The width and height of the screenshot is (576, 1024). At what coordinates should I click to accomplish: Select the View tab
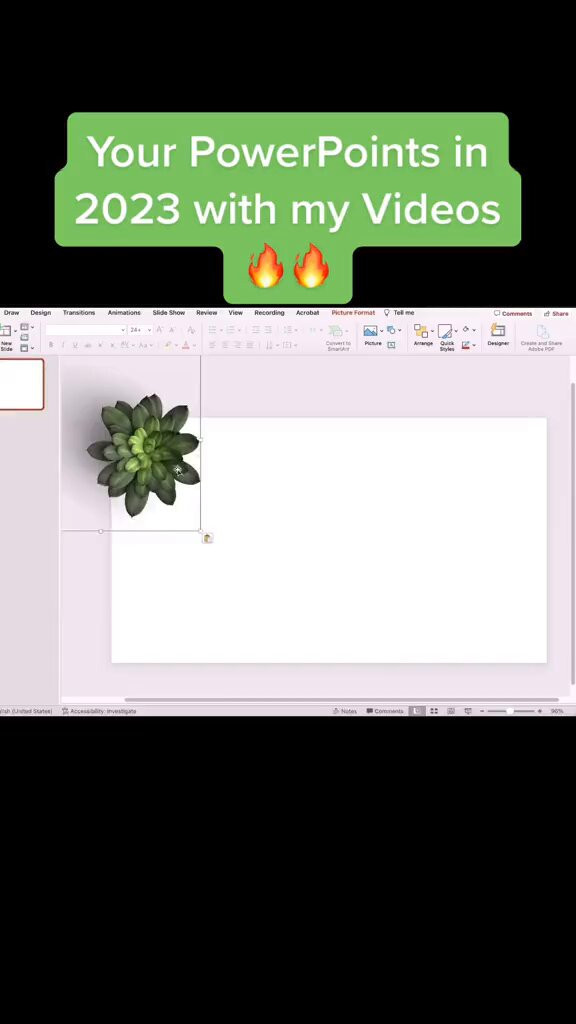[236, 313]
